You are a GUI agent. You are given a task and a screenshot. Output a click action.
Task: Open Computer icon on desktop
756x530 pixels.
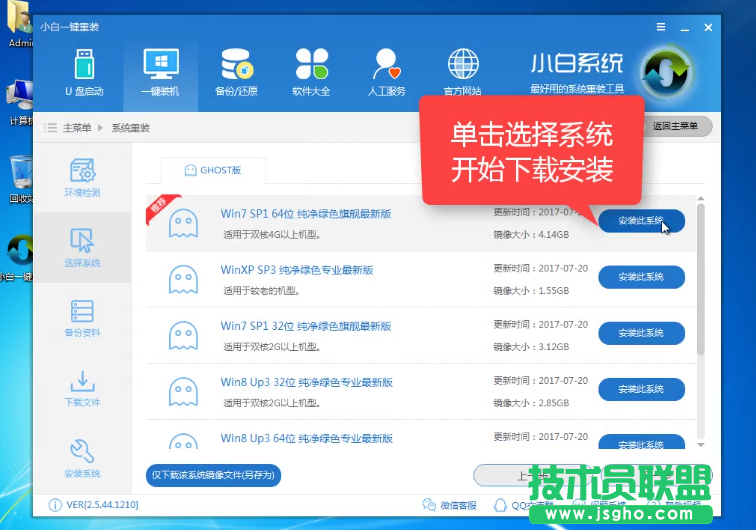[20, 102]
